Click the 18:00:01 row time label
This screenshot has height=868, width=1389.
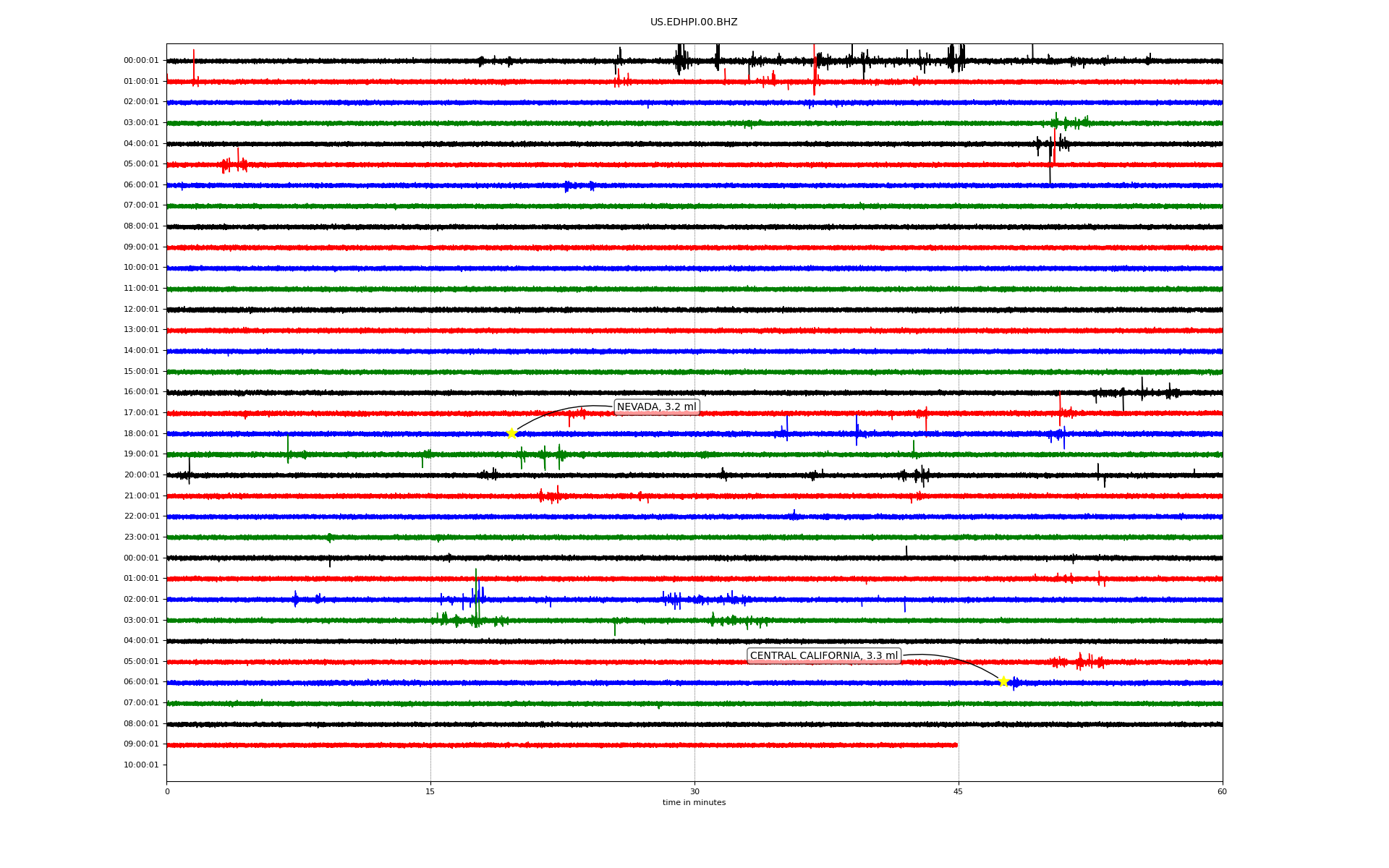(141, 434)
